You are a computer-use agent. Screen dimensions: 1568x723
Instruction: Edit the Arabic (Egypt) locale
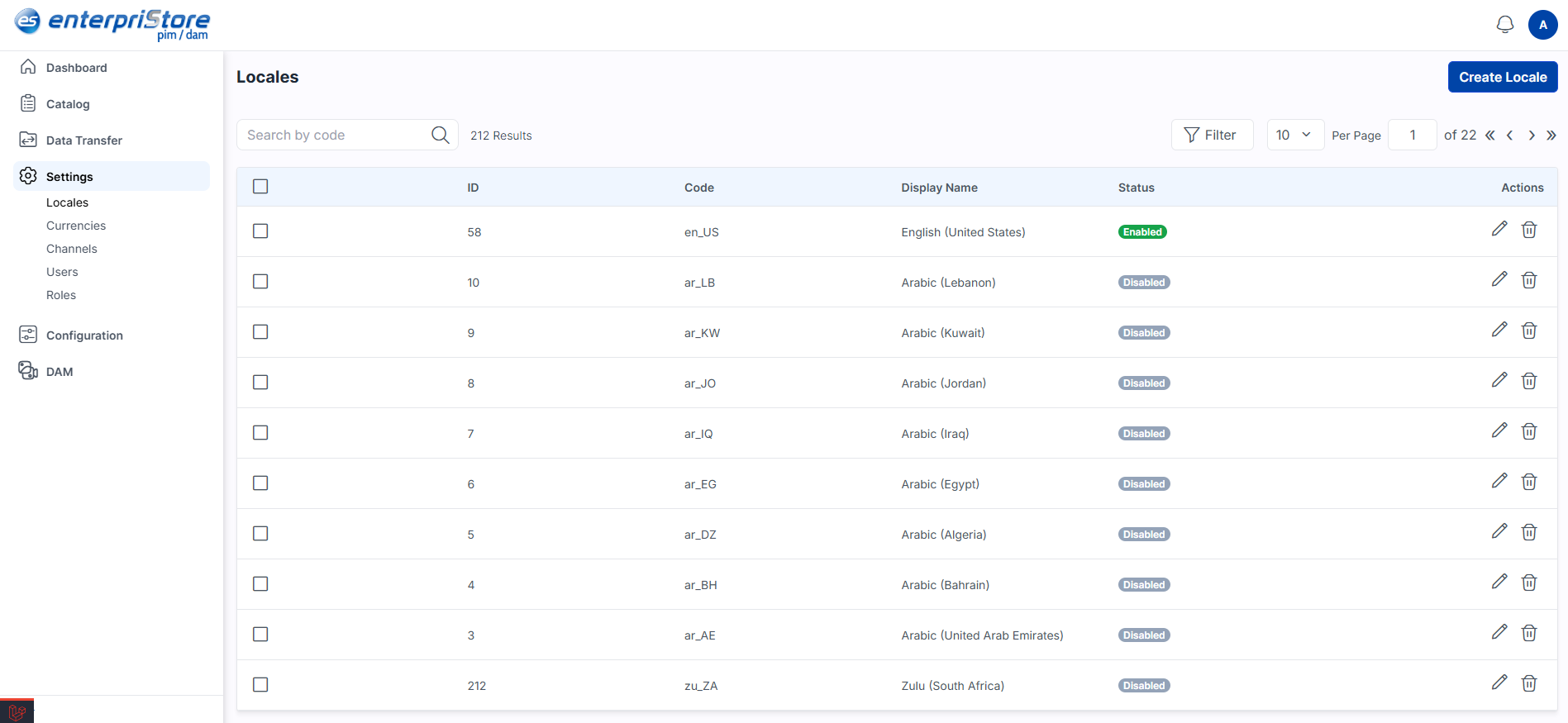point(1499,481)
